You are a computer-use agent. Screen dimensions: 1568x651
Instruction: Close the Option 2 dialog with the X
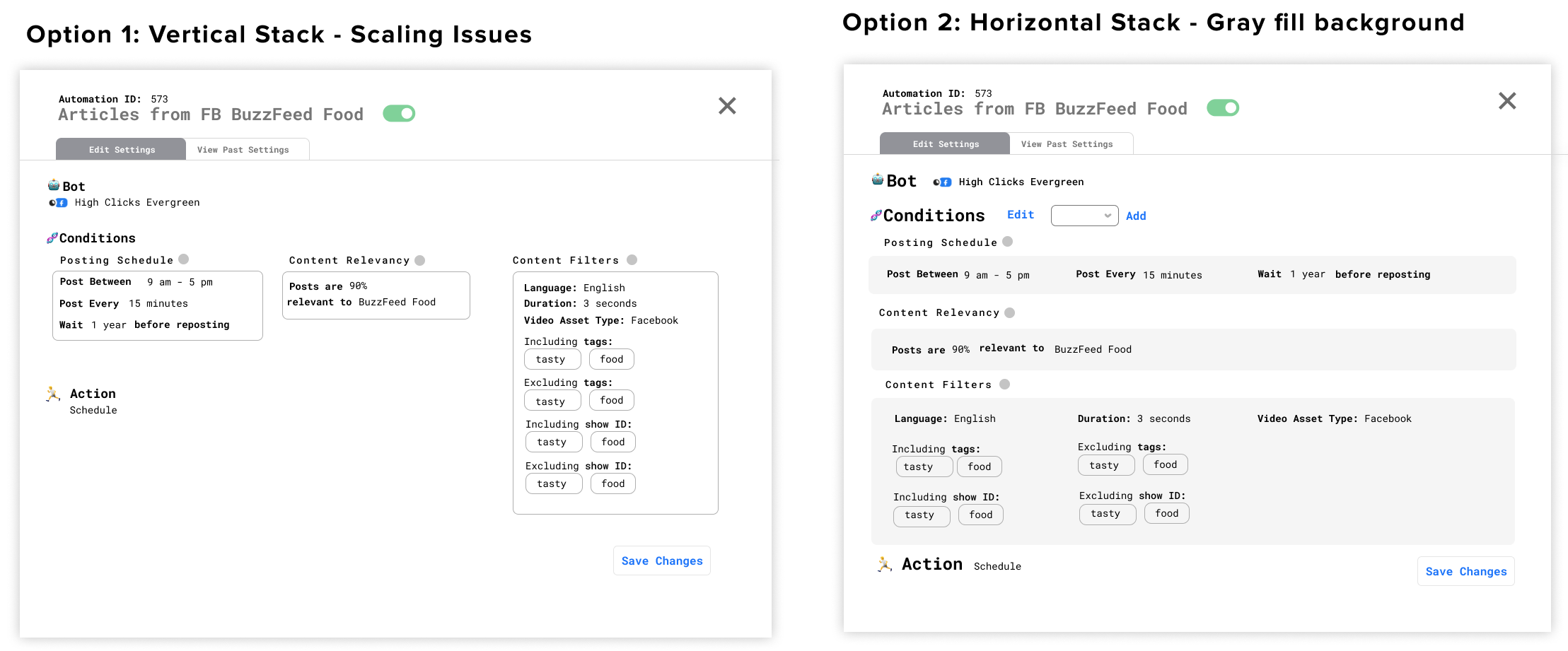1507,101
